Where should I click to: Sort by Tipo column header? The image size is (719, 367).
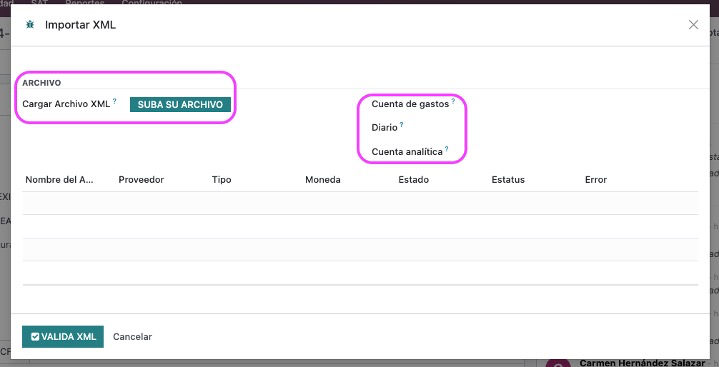221,180
